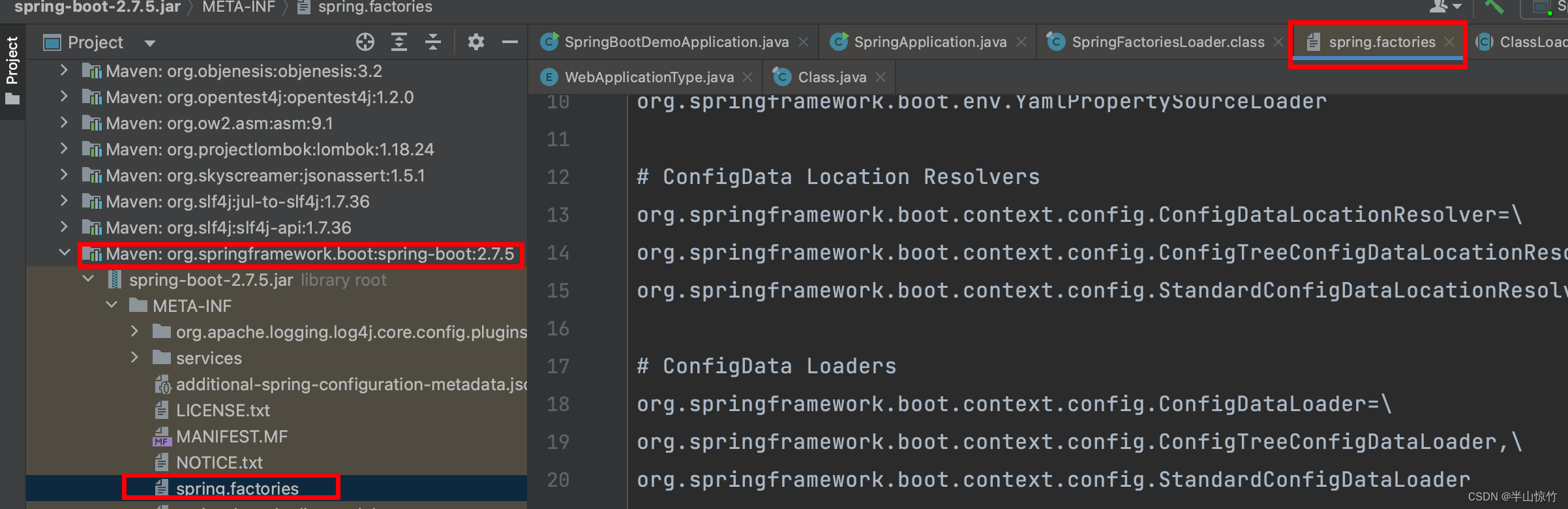Expand Maven: org.opentest4j:opentest4j:1.2.0 node

[x=64, y=97]
